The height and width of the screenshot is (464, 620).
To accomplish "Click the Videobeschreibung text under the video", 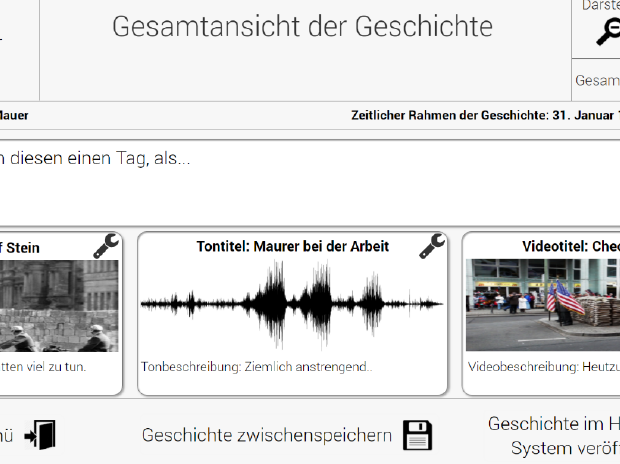I will (544, 366).
